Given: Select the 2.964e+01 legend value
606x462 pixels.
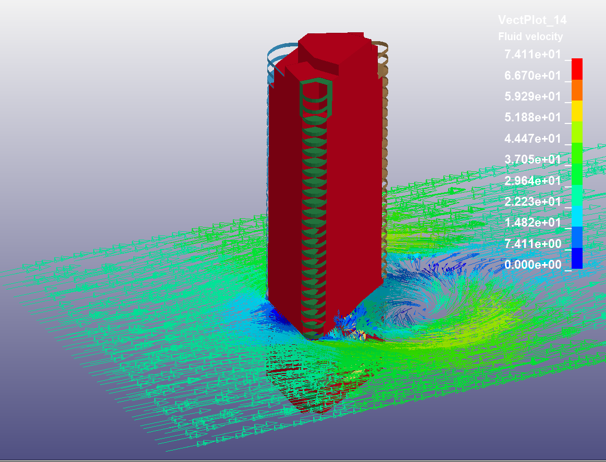Looking at the screenshot, I should pos(532,181).
